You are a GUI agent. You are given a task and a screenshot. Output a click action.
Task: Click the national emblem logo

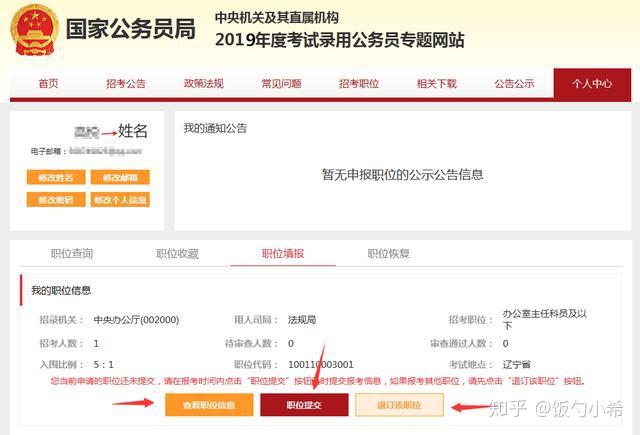[34, 31]
